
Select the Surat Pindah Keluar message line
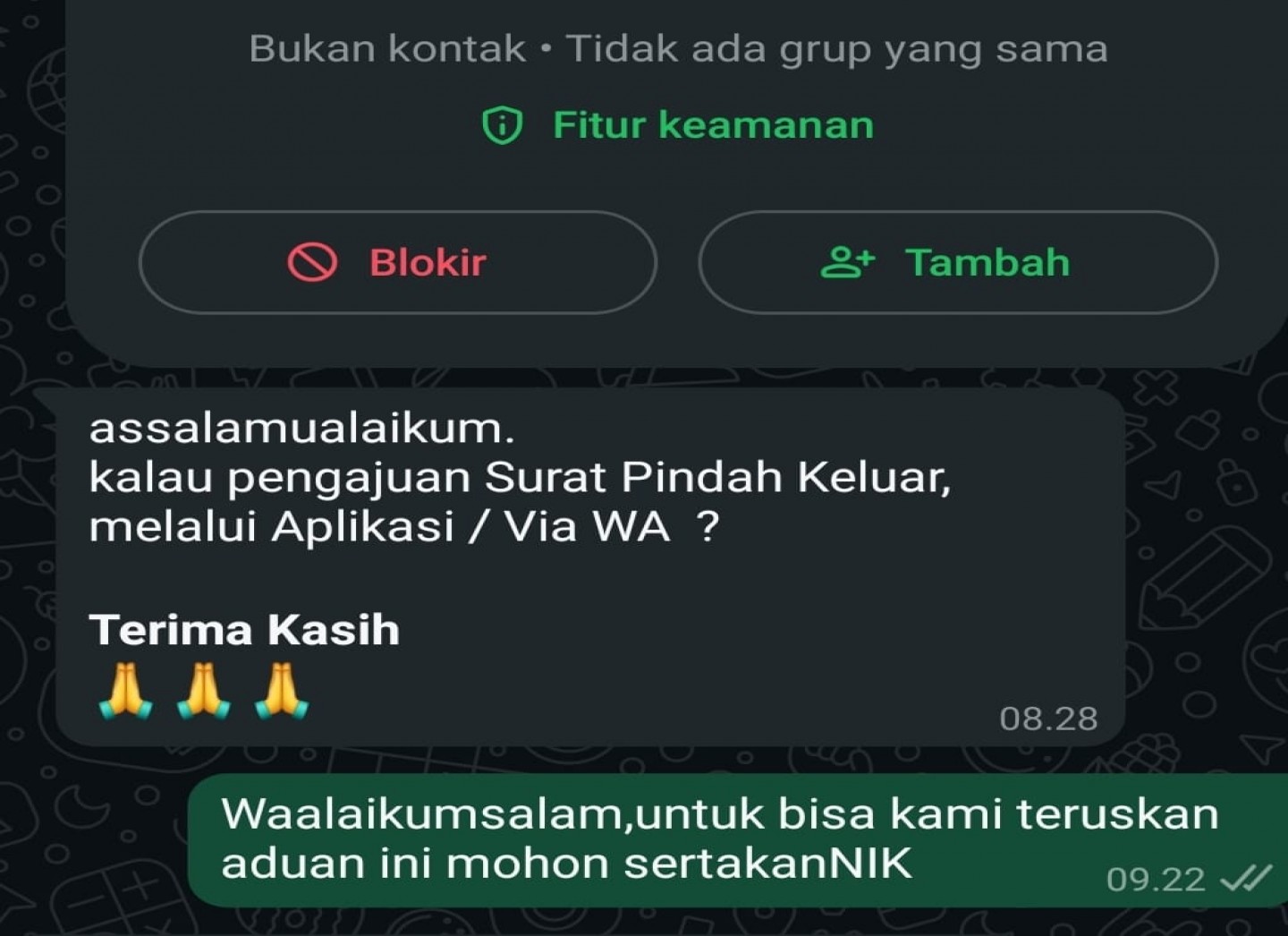pyautogui.click(x=520, y=478)
